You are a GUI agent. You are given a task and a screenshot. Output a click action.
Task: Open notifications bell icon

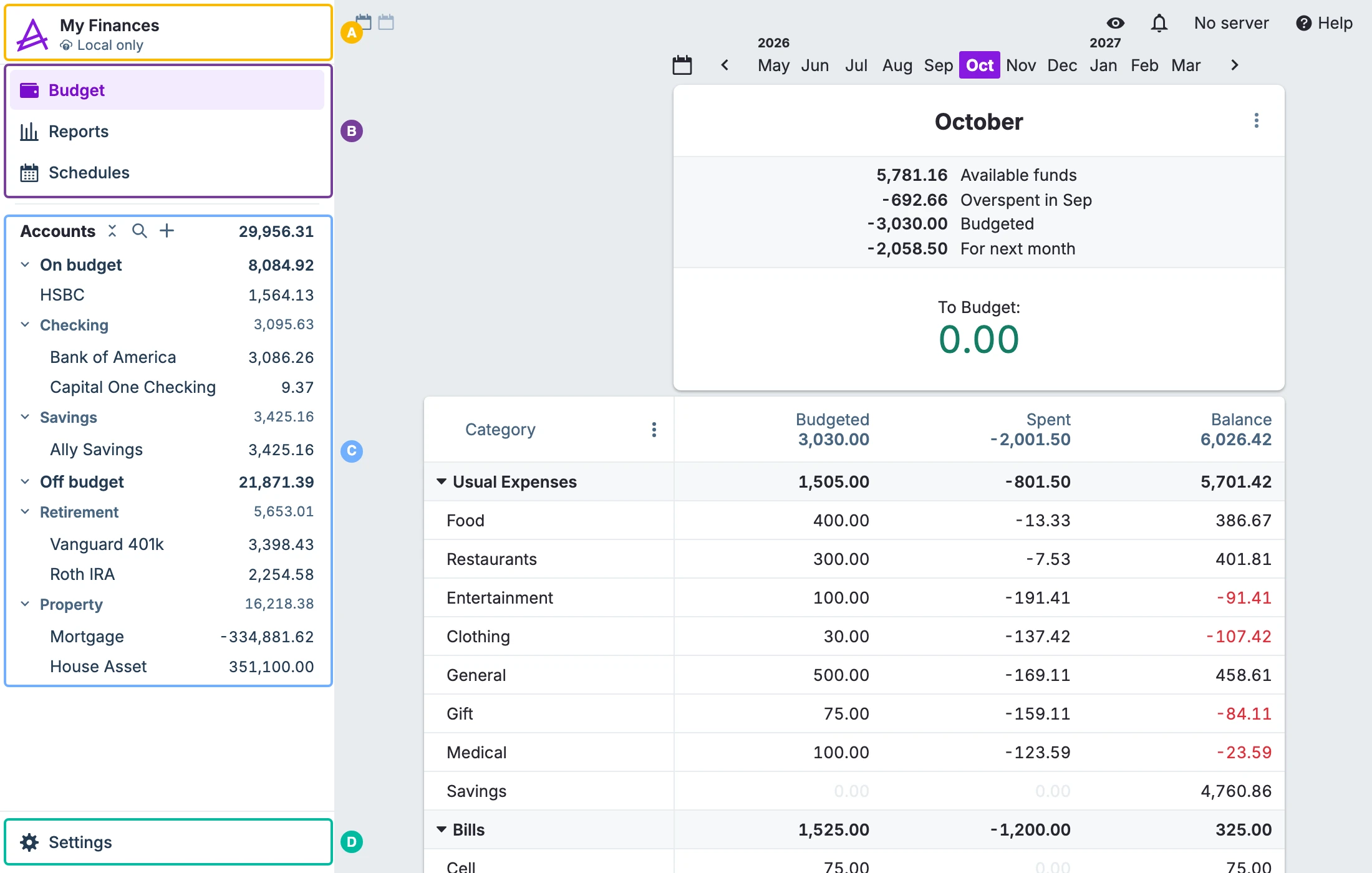[1159, 23]
